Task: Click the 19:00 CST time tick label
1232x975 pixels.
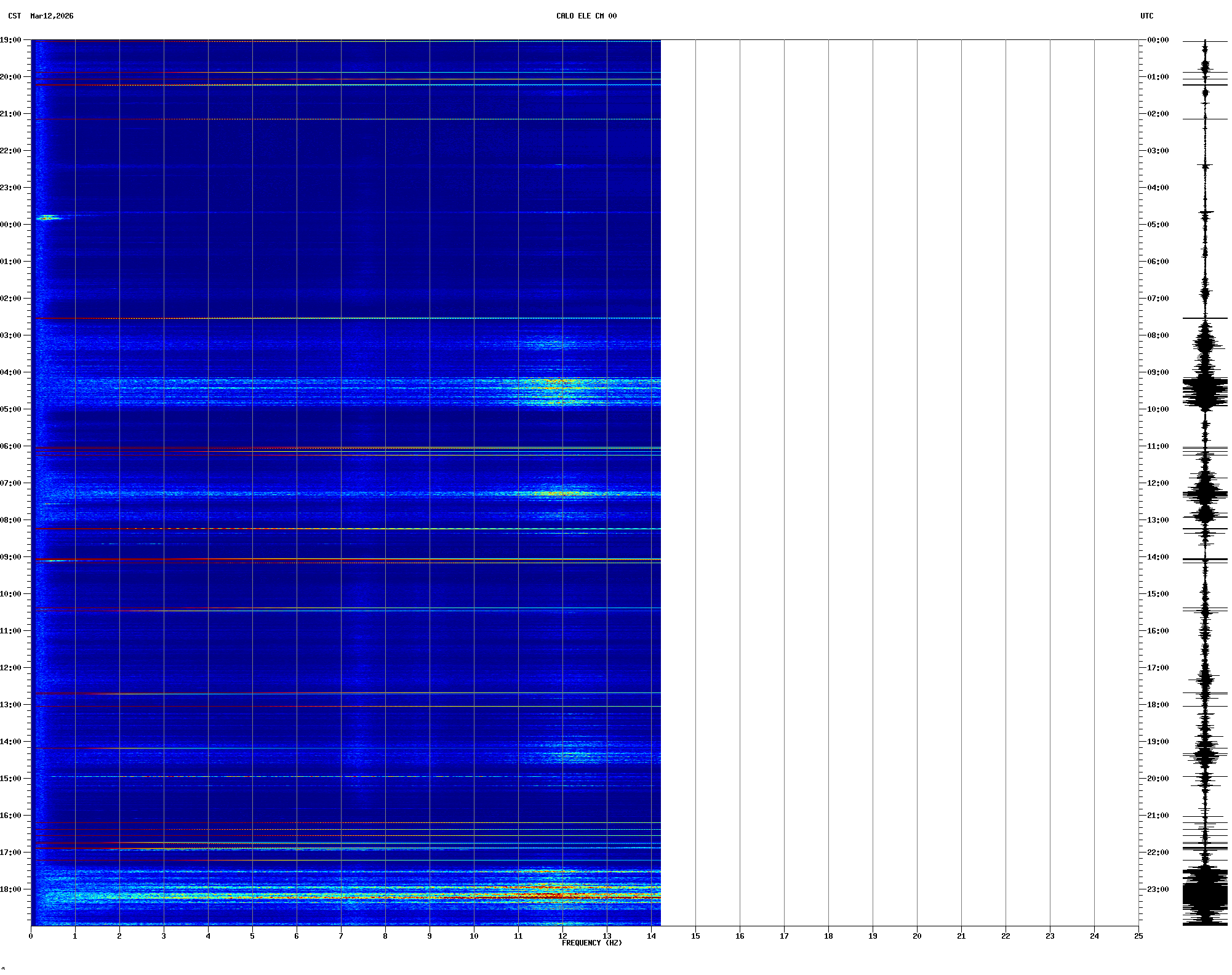Action: 10,40
